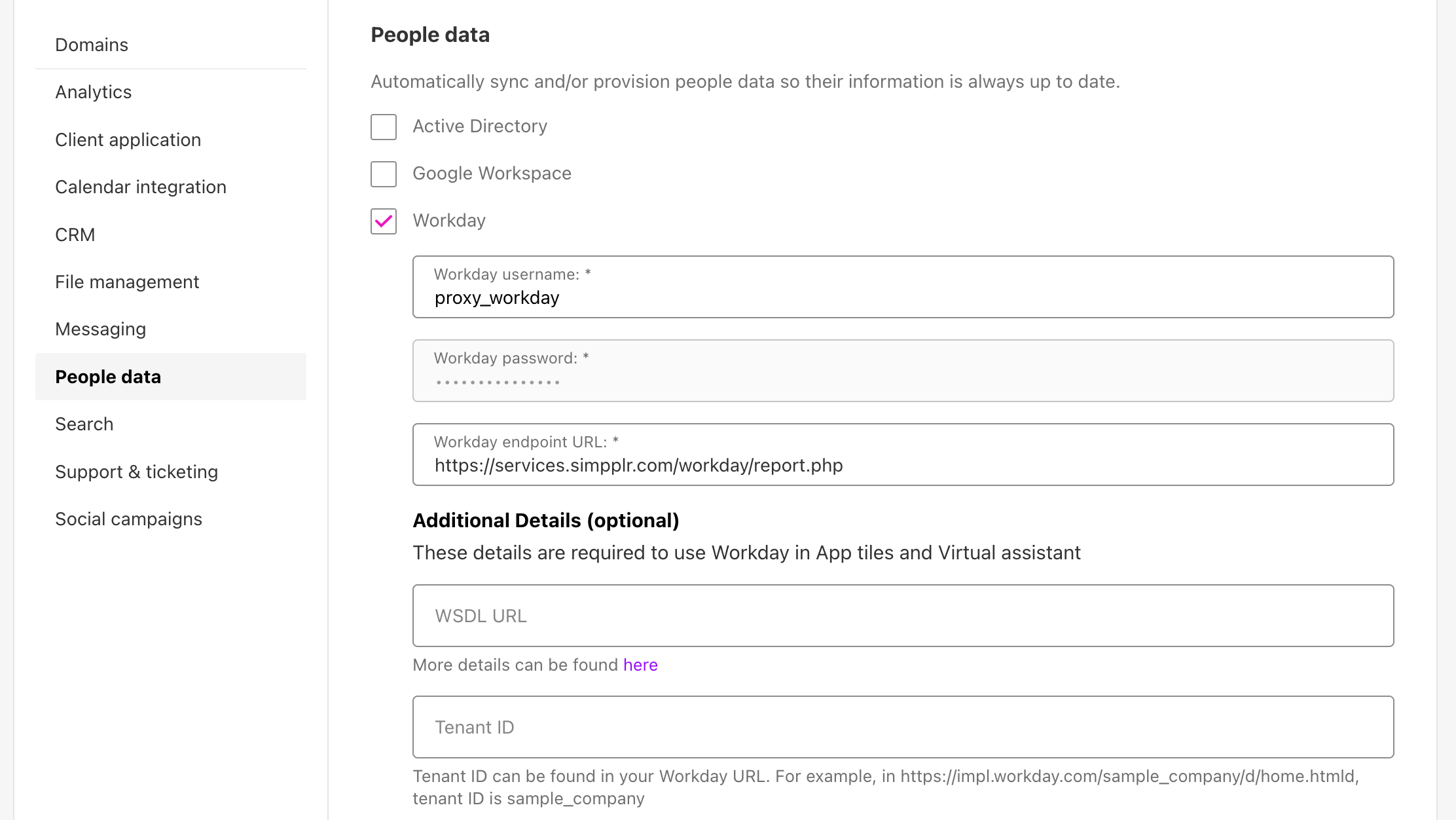Open the Support & ticketing section
The height and width of the screenshot is (820, 1456).
pos(136,472)
